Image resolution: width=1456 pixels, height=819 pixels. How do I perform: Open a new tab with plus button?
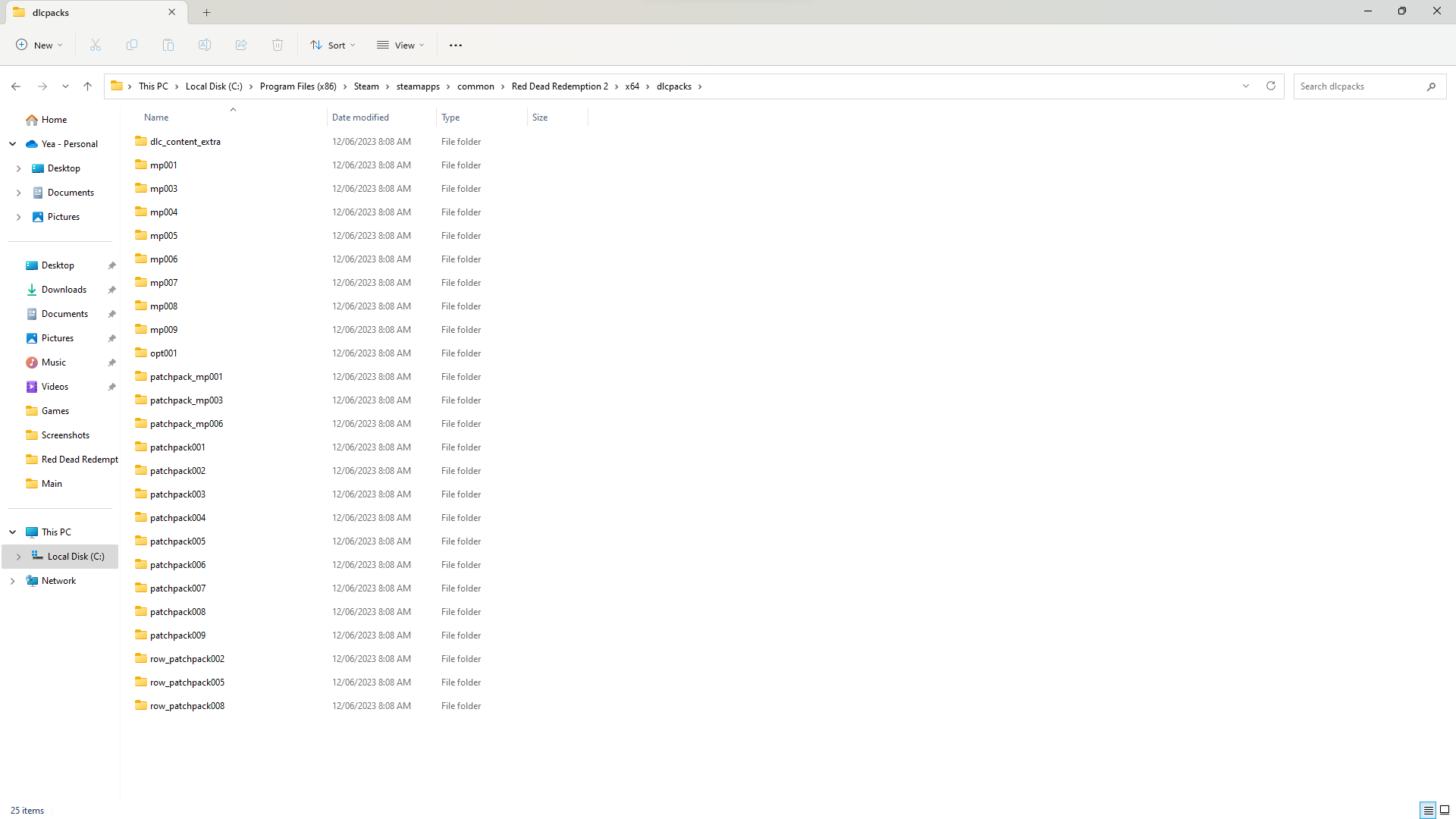[207, 12]
